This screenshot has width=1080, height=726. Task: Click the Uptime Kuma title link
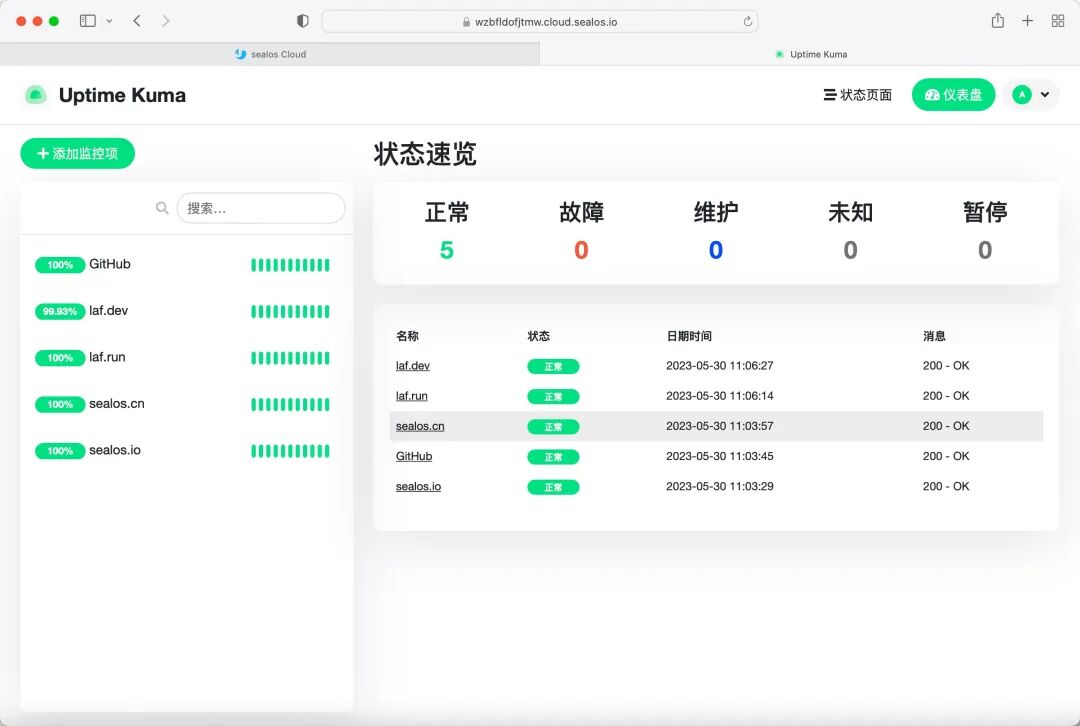[x=122, y=95]
